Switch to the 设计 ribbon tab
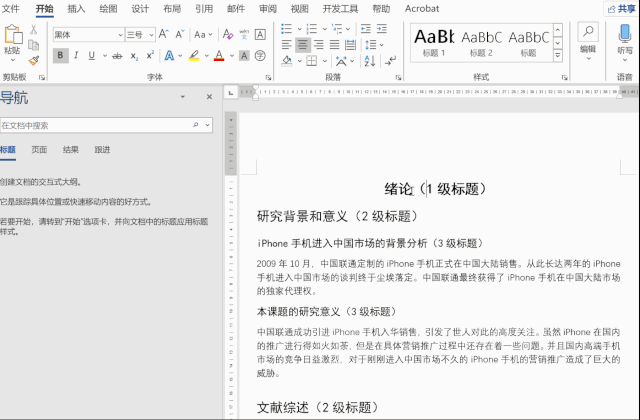Screen dimensions: 640x420 pyautogui.click(x=140, y=9)
